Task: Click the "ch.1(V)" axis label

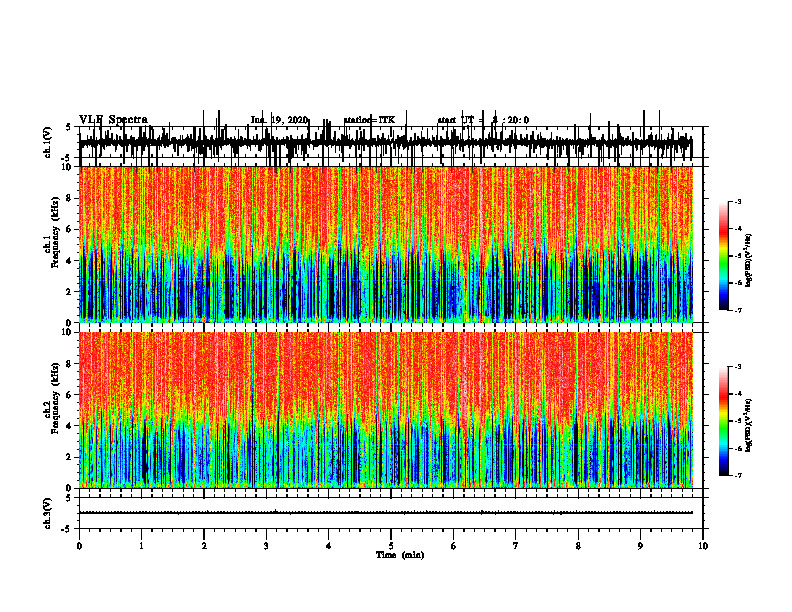Action: [47, 142]
